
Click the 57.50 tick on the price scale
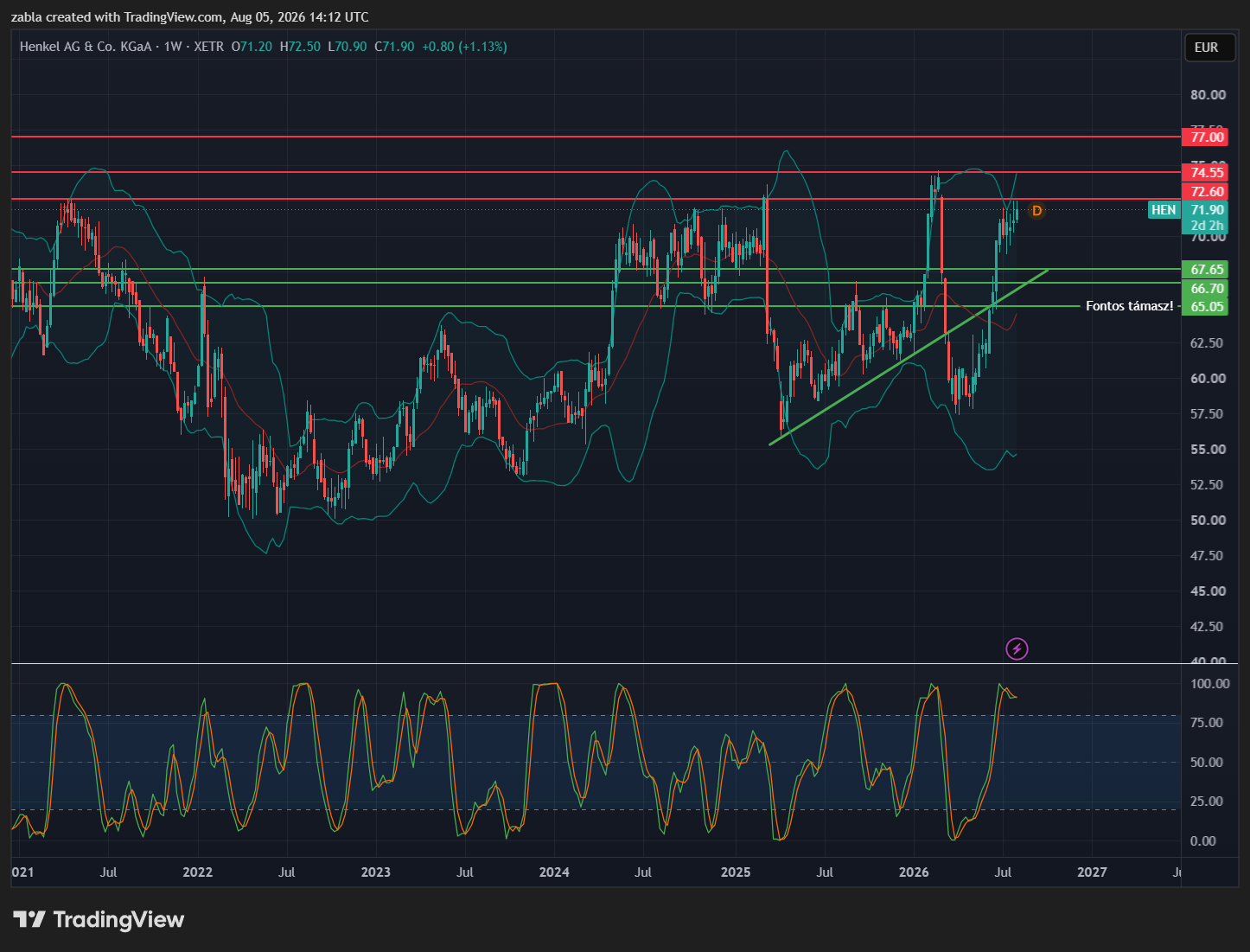(x=1208, y=413)
